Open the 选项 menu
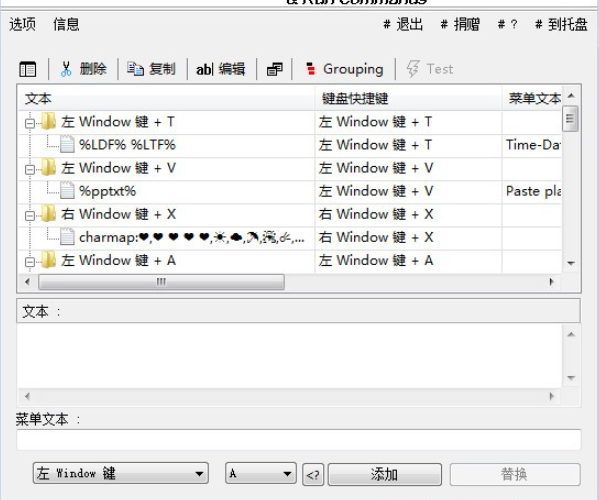The height and width of the screenshot is (500, 599). [x=23, y=24]
